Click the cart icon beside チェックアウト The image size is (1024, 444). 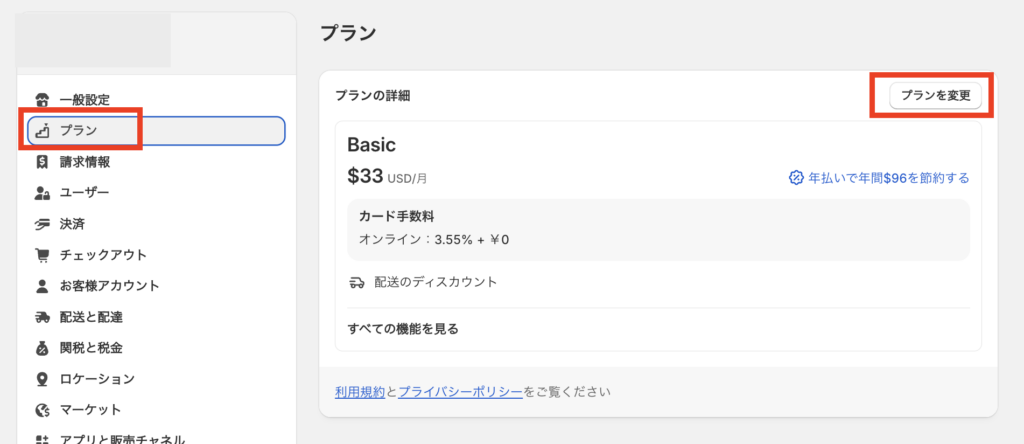click(x=42, y=254)
